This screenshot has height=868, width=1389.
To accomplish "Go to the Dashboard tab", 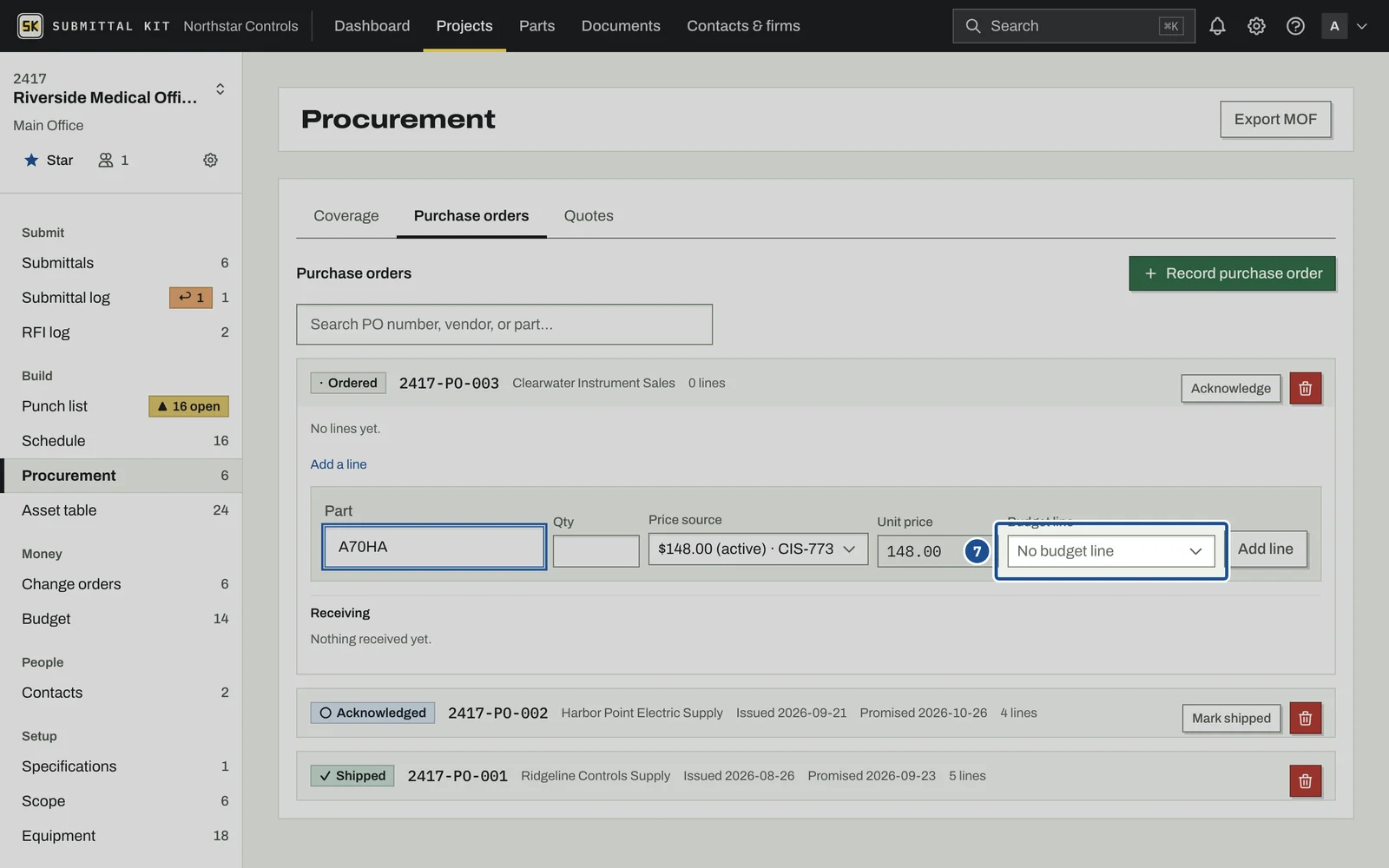I will [372, 26].
